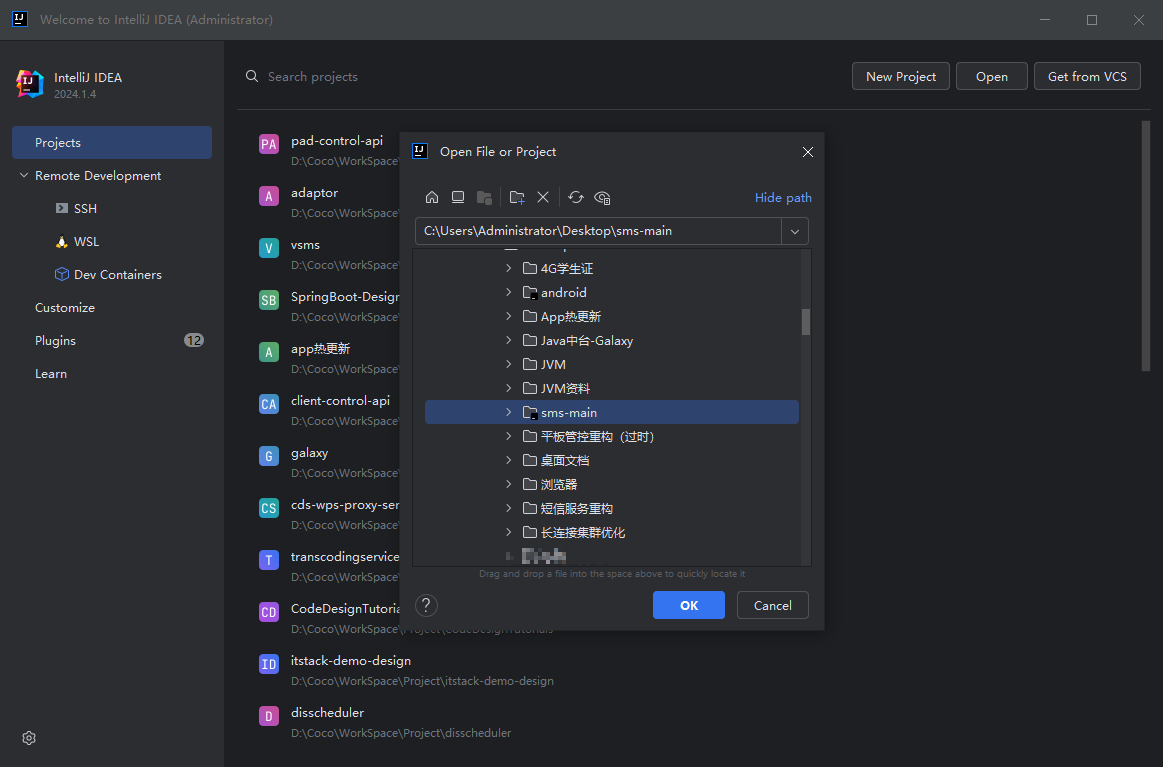Click the Hide path link
Viewport: 1163px width, 767px height.
tap(783, 197)
